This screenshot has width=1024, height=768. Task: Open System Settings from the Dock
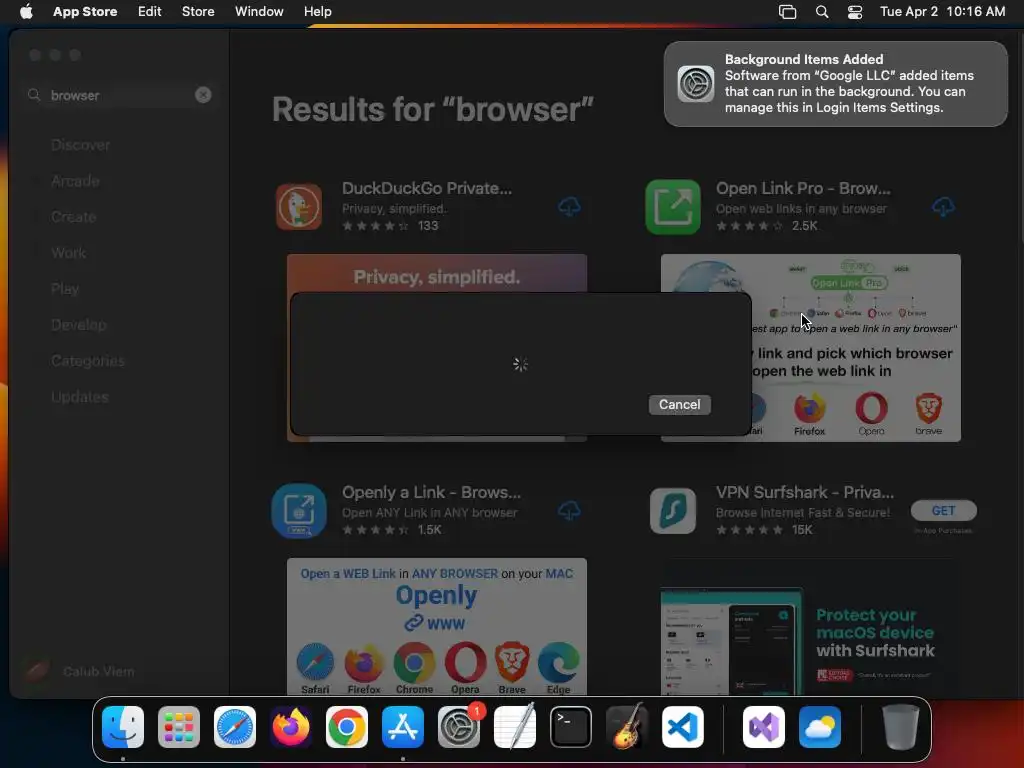pos(459,727)
